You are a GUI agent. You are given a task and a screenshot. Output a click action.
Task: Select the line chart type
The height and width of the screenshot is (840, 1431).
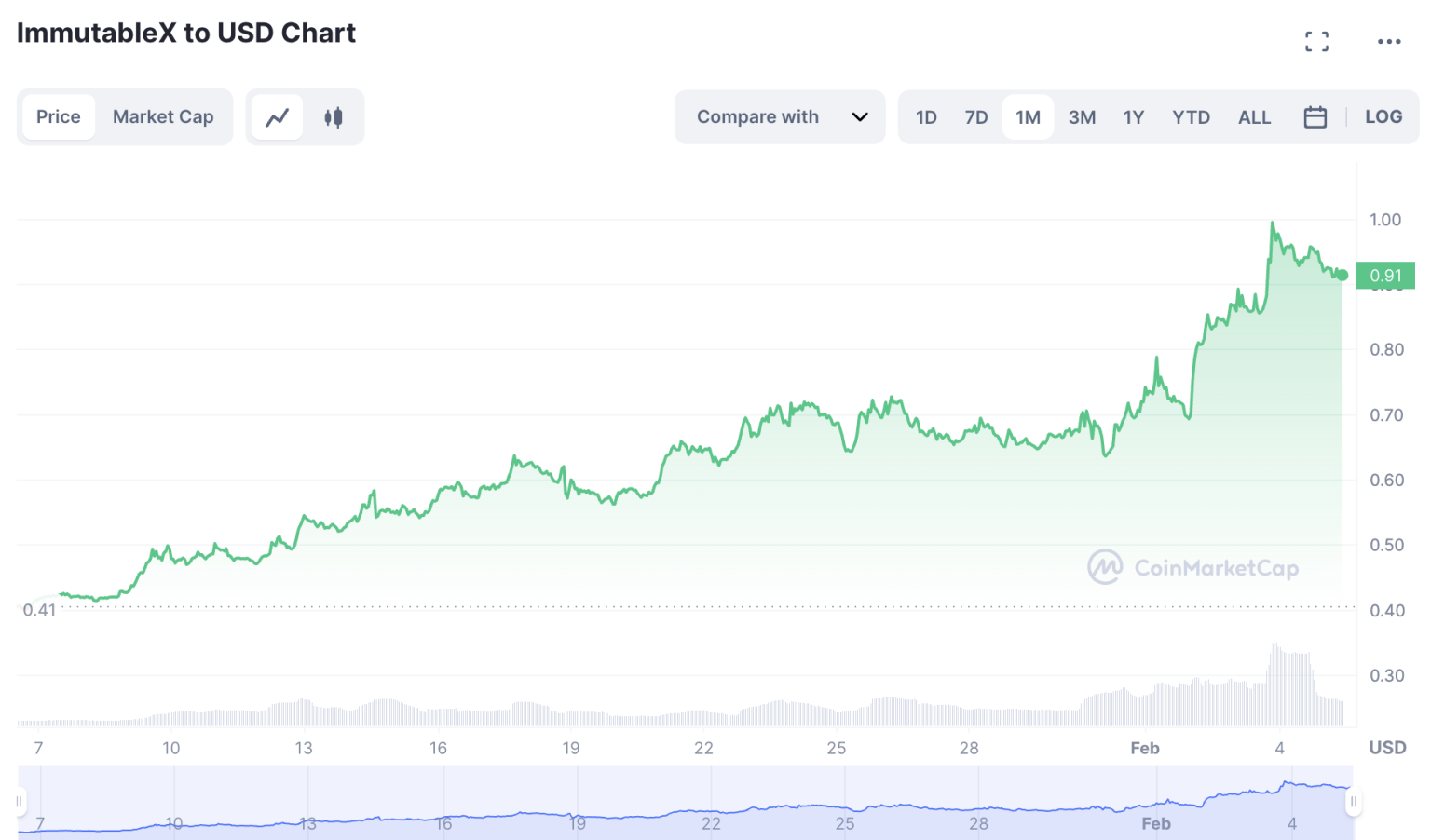coord(277,116)
